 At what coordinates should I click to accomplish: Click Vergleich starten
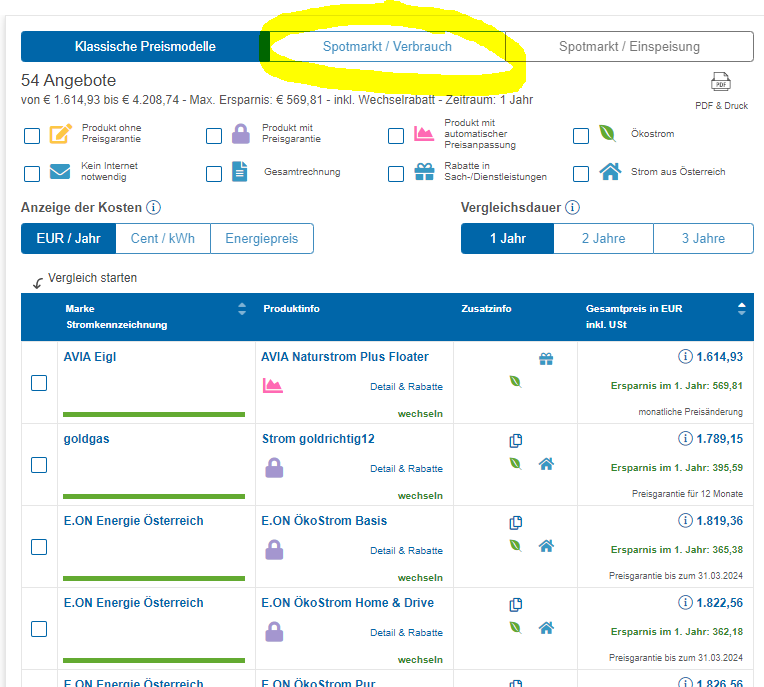(x=92, y=278)
